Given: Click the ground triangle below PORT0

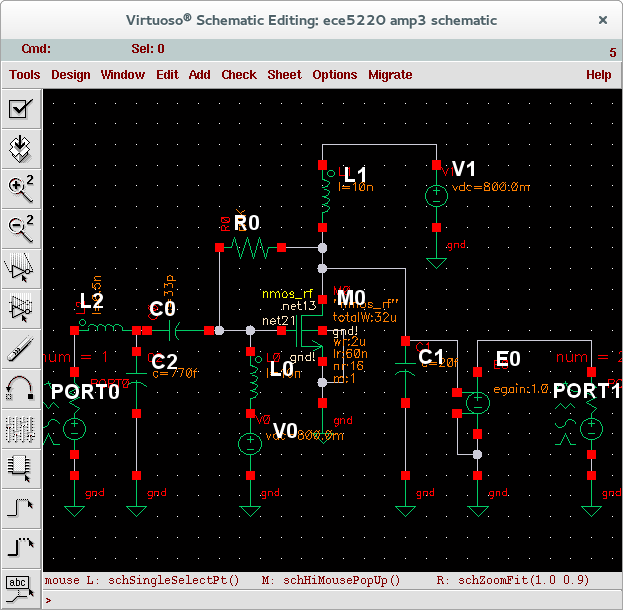Looking at the screenshot, I should (x=74, y=511).
